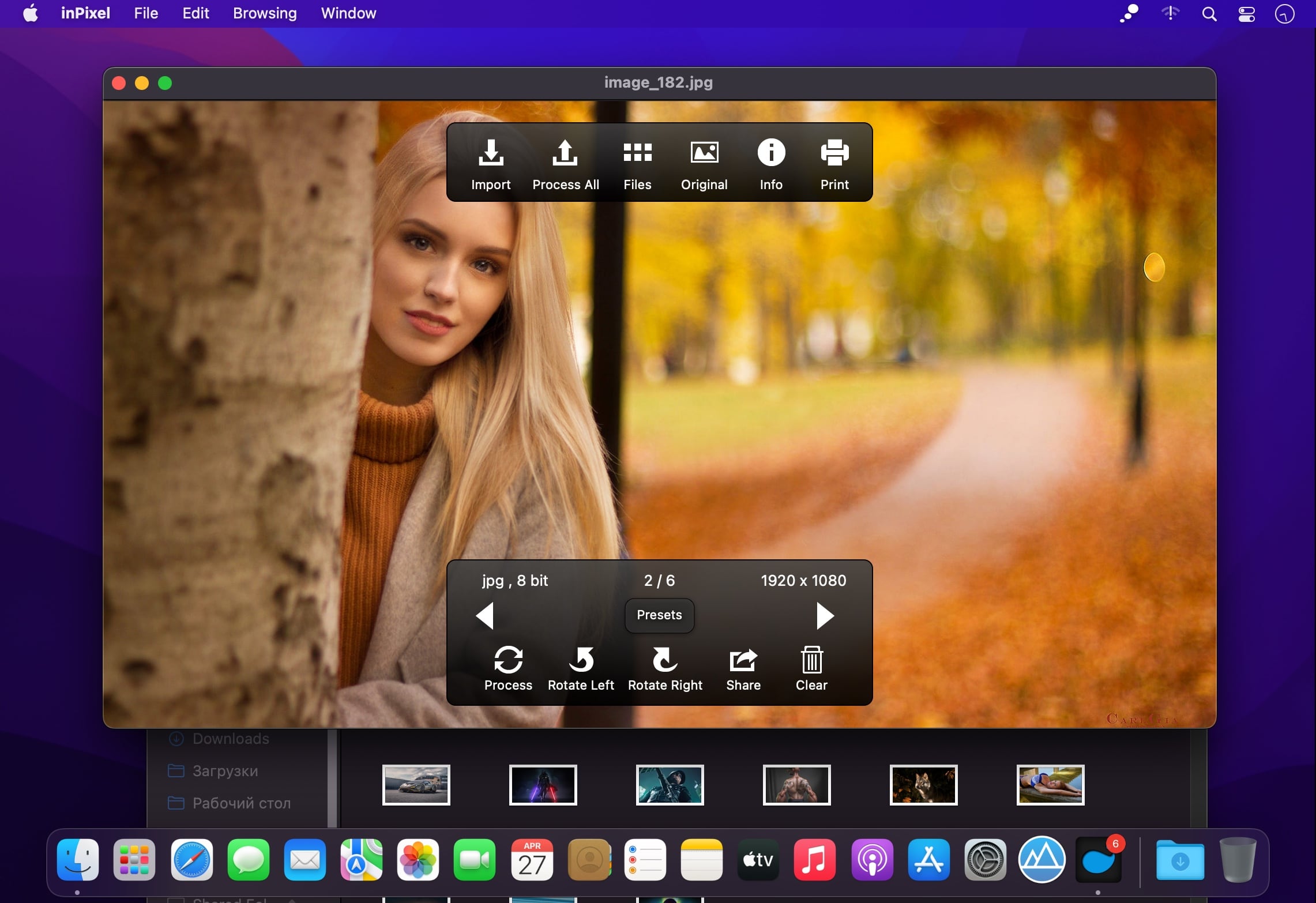Open the Presets button
This screenshot has width=1316, height=903.
tap(659, 615)
